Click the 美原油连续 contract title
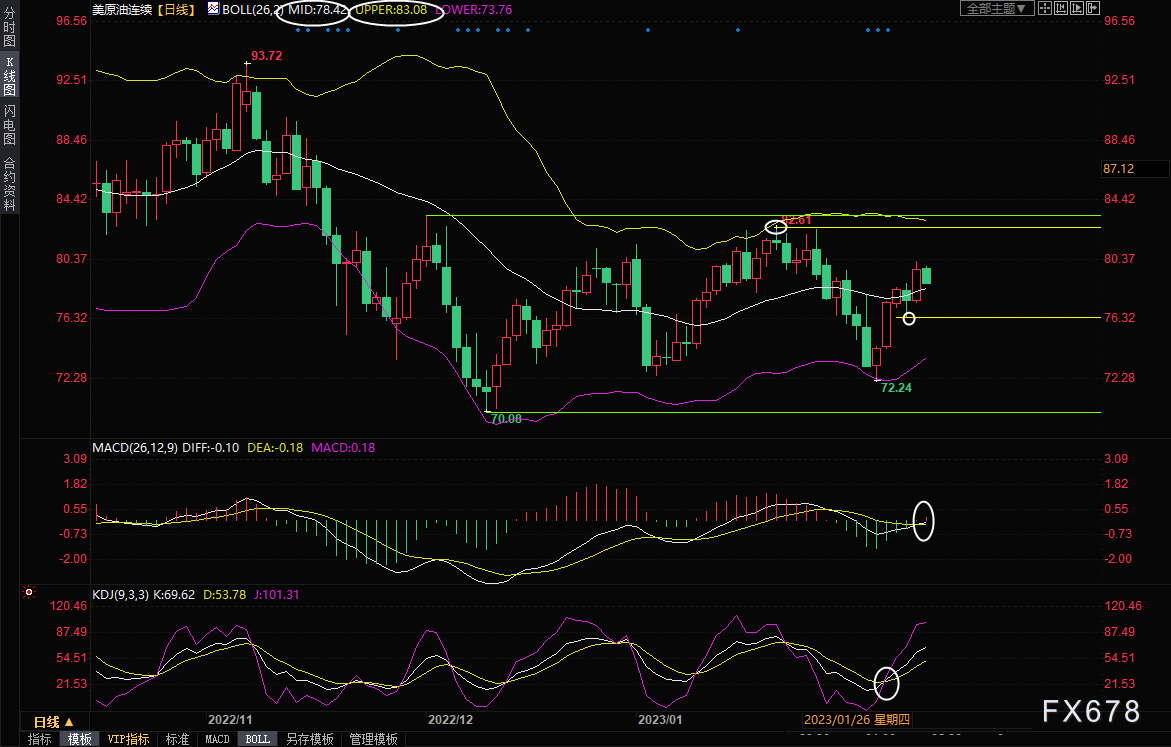 pyautogui.click(x=122, y=10)
